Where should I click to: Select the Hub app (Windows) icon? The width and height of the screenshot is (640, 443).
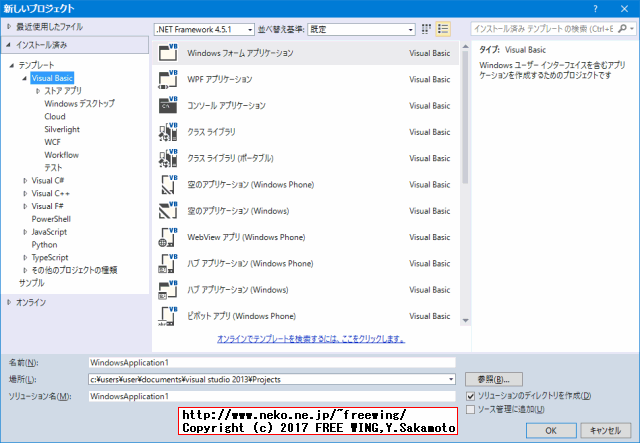tap(168, 289)
